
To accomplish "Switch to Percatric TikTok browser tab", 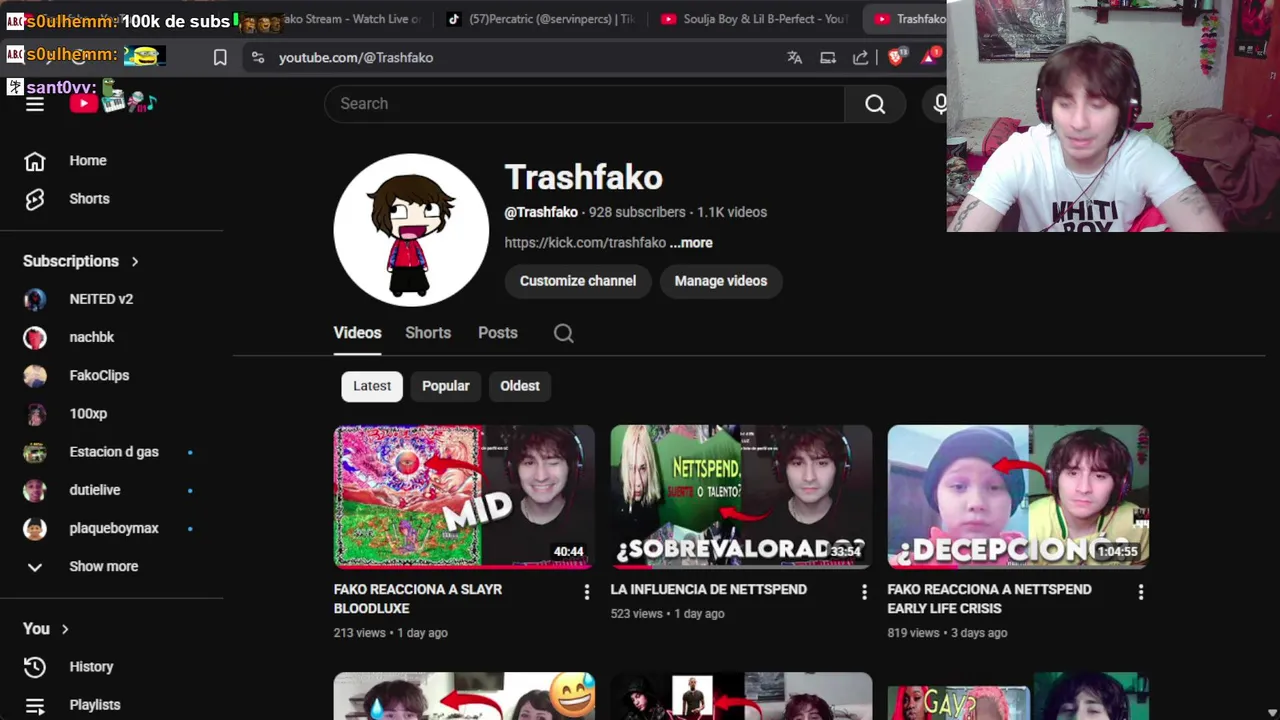I will [x=540, y=19].
